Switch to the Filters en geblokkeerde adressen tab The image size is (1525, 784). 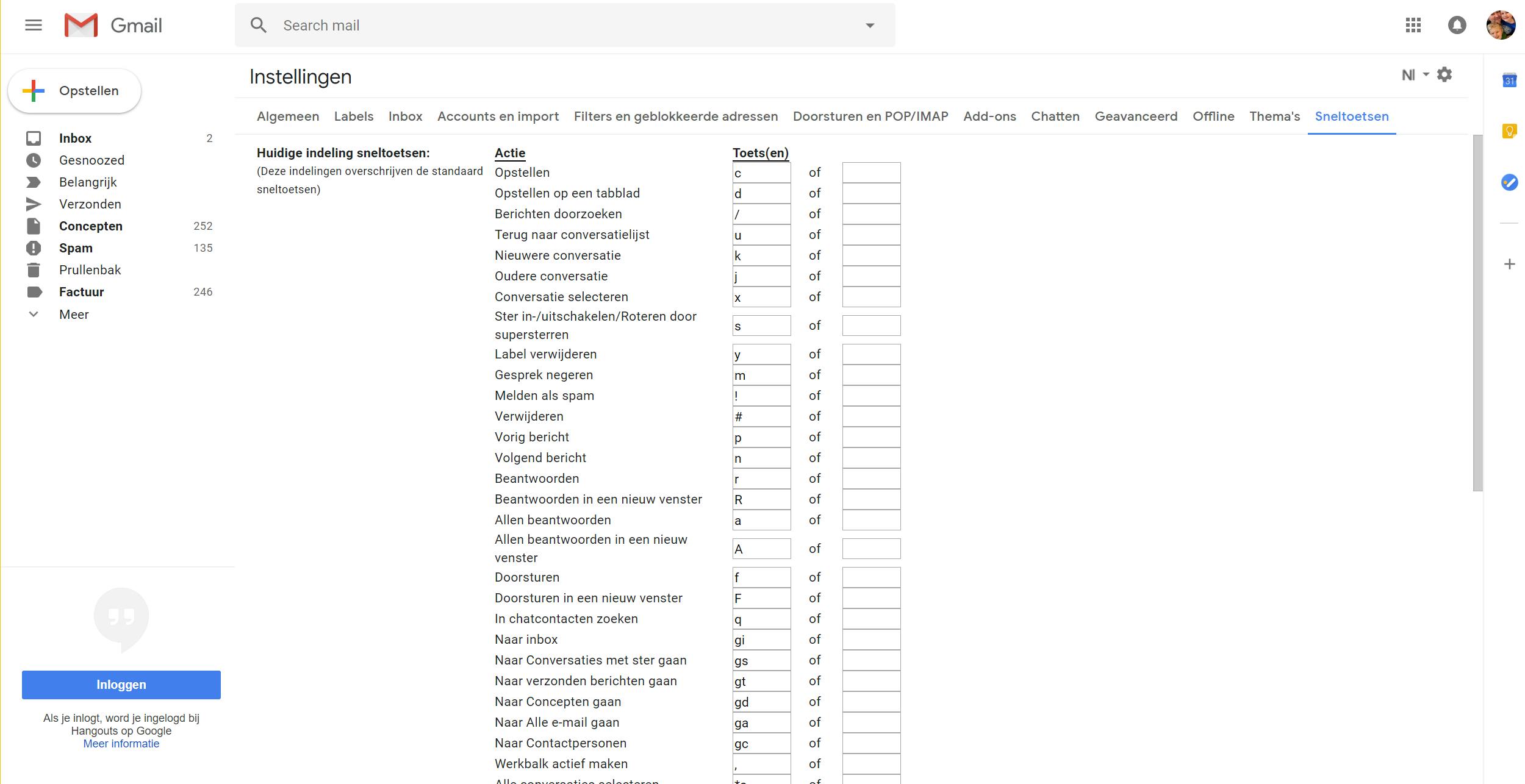coord(675,116)
